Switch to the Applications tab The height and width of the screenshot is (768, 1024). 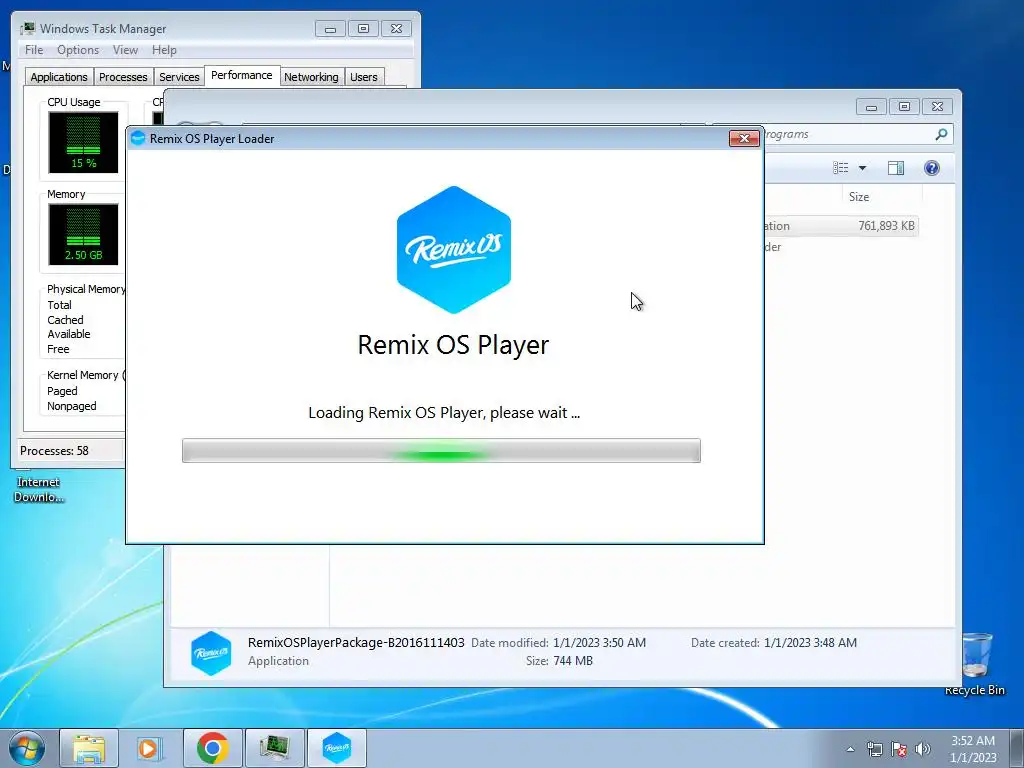[x=59, y=77]
